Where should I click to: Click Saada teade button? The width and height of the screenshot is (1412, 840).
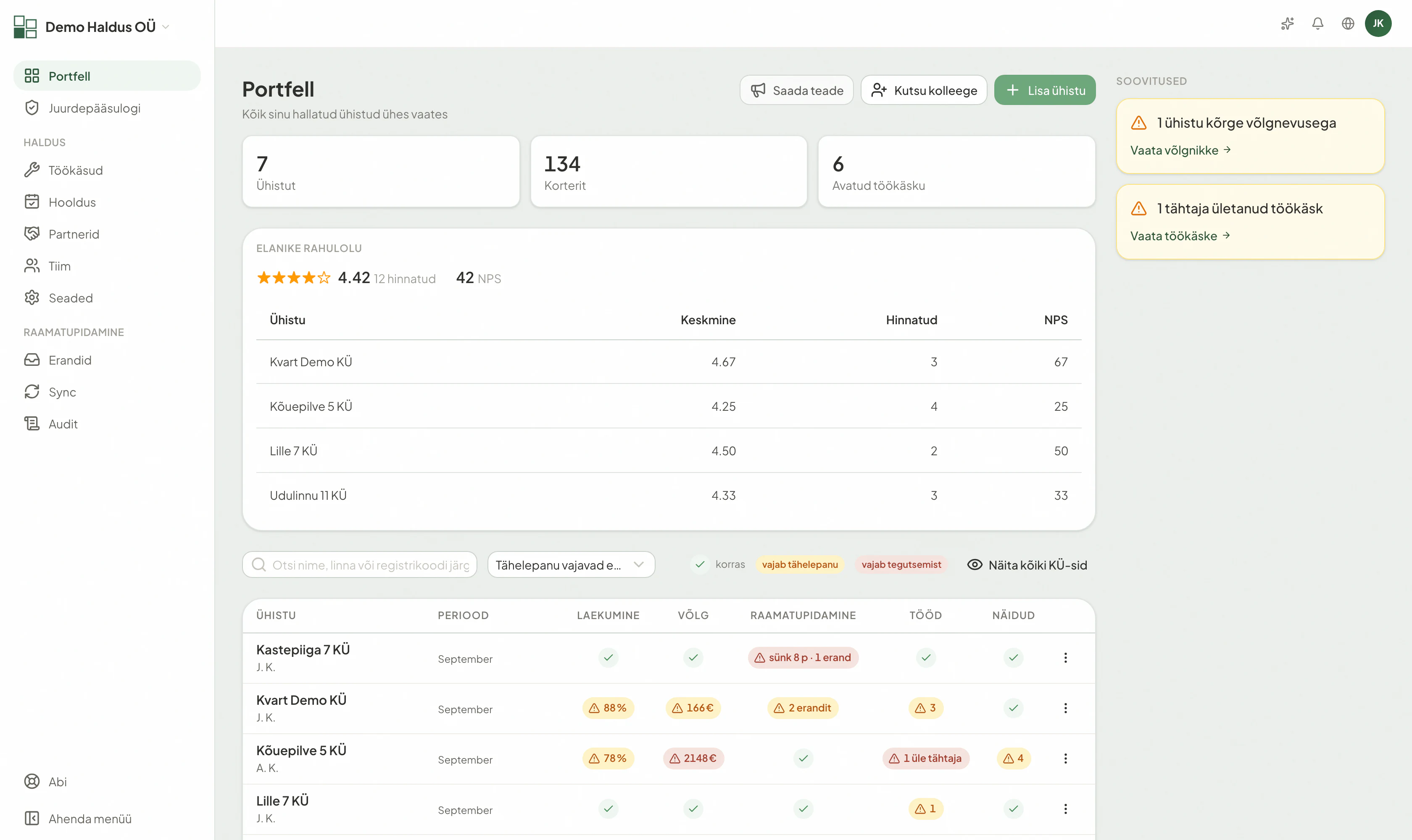(796, 90)
